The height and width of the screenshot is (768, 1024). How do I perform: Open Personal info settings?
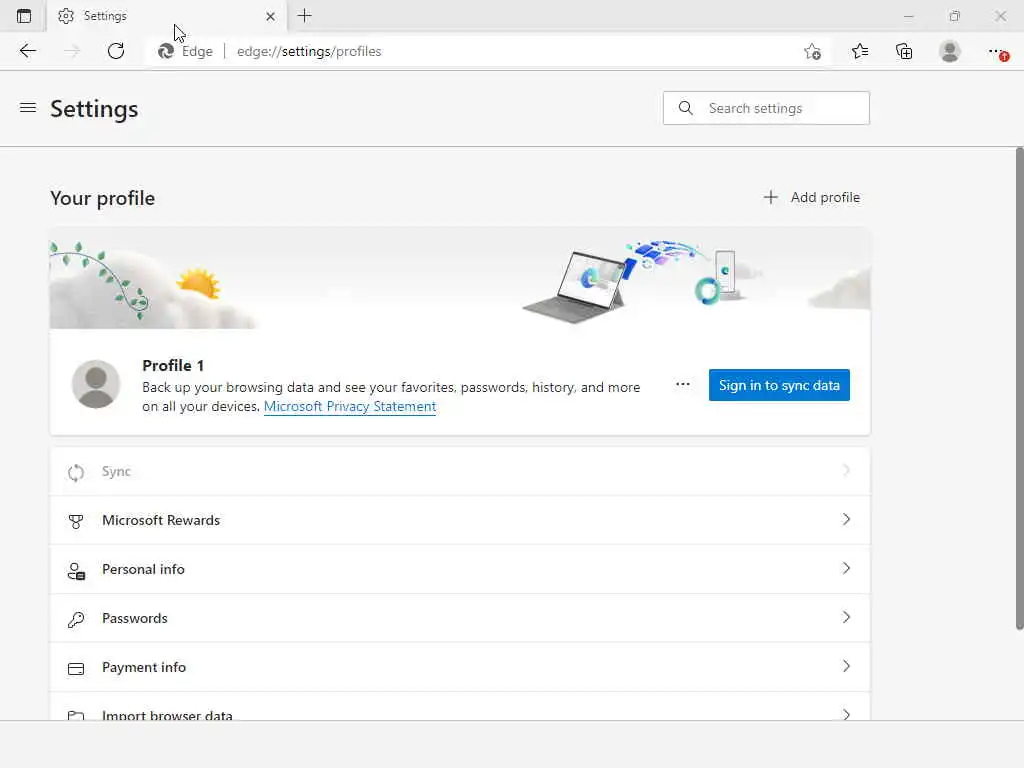tap(460, 569)
